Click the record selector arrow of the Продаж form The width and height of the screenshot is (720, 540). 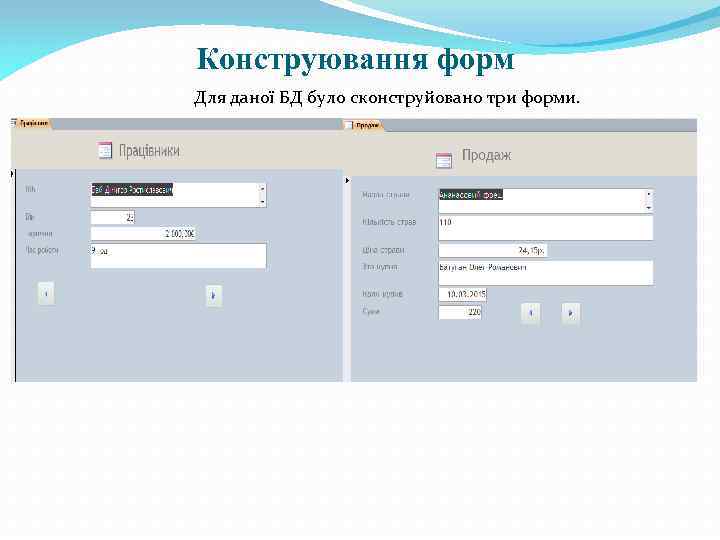(x=348, y=180)
